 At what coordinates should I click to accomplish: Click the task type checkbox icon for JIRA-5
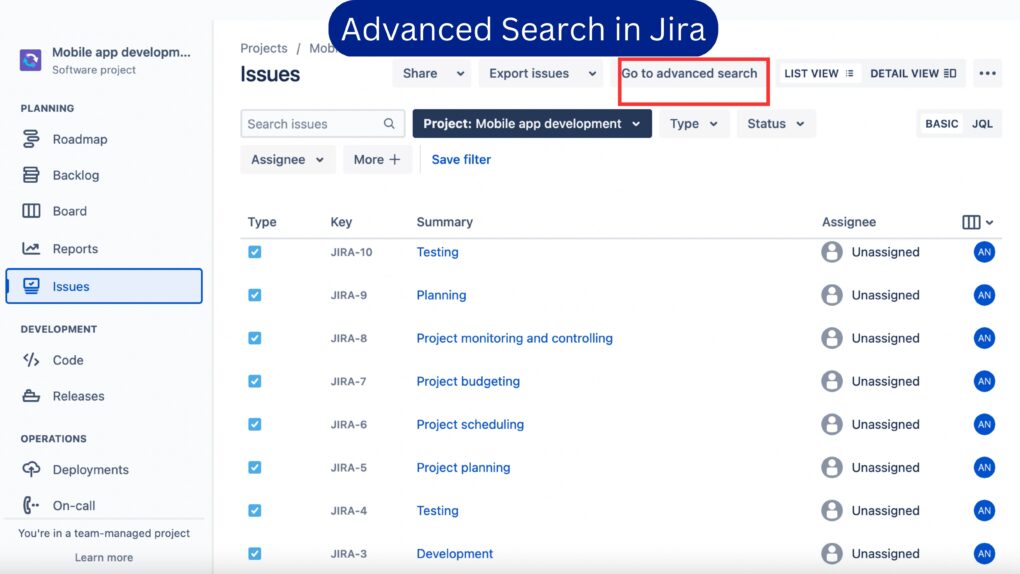pyautogui.click(x=254, y=467)
